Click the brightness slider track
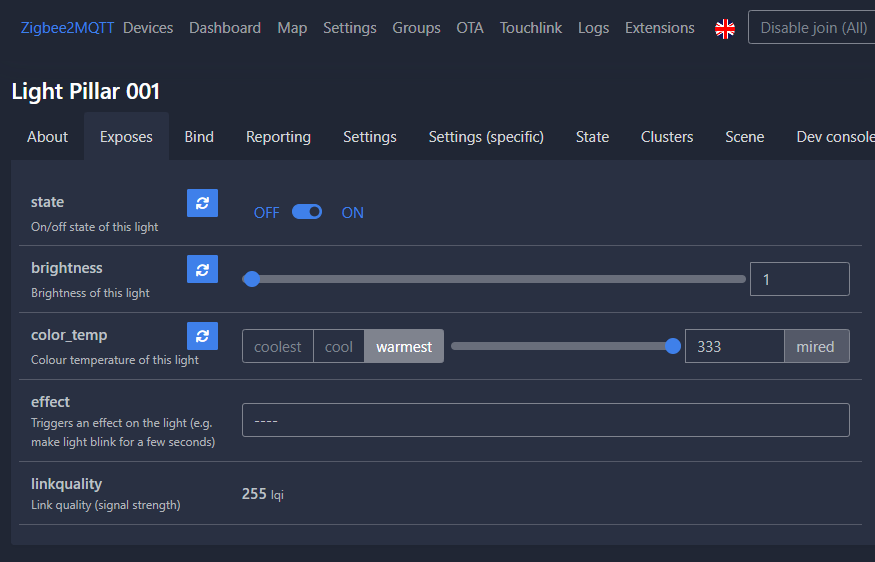This screenshot has height=562, width=875. 500,280
